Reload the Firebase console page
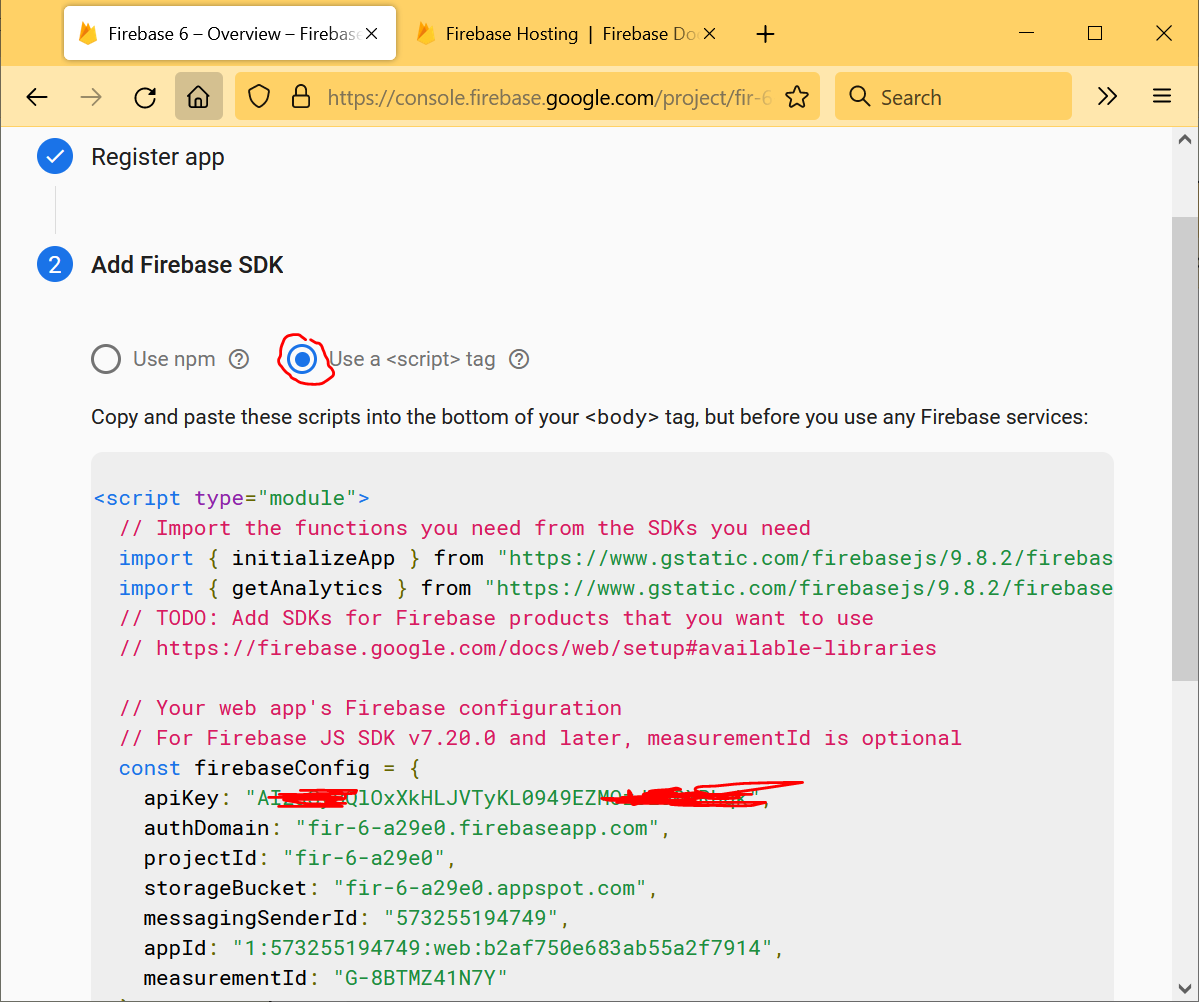Screen dimensions: 1199x1002 (145, 97)
